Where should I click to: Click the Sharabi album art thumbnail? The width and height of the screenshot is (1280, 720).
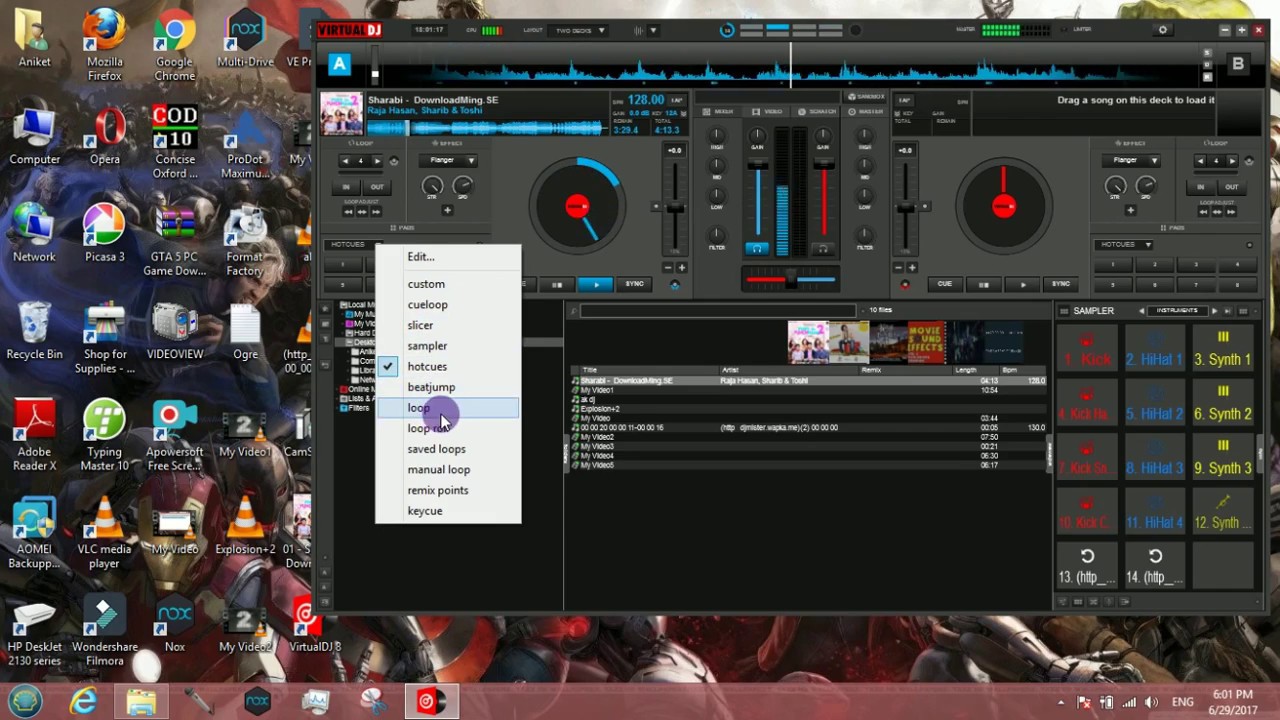(x=807, y=343)
